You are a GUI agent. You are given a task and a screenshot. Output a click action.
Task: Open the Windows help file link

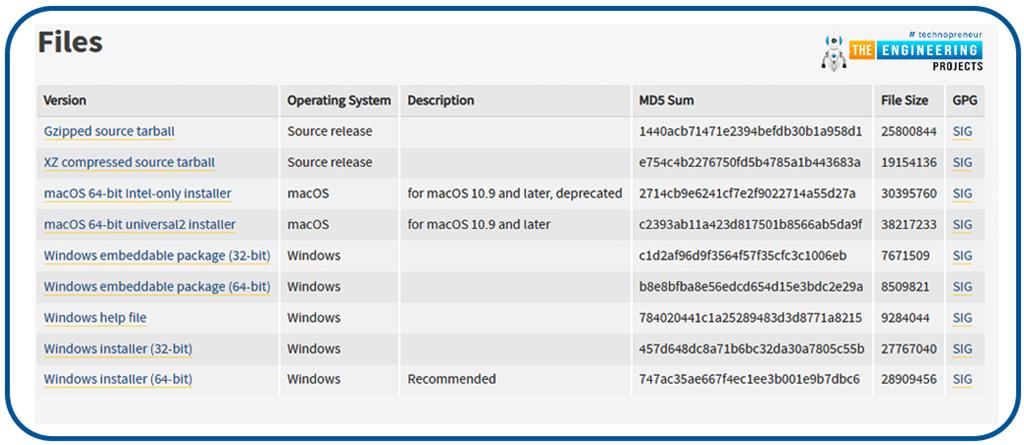point(95,318)
